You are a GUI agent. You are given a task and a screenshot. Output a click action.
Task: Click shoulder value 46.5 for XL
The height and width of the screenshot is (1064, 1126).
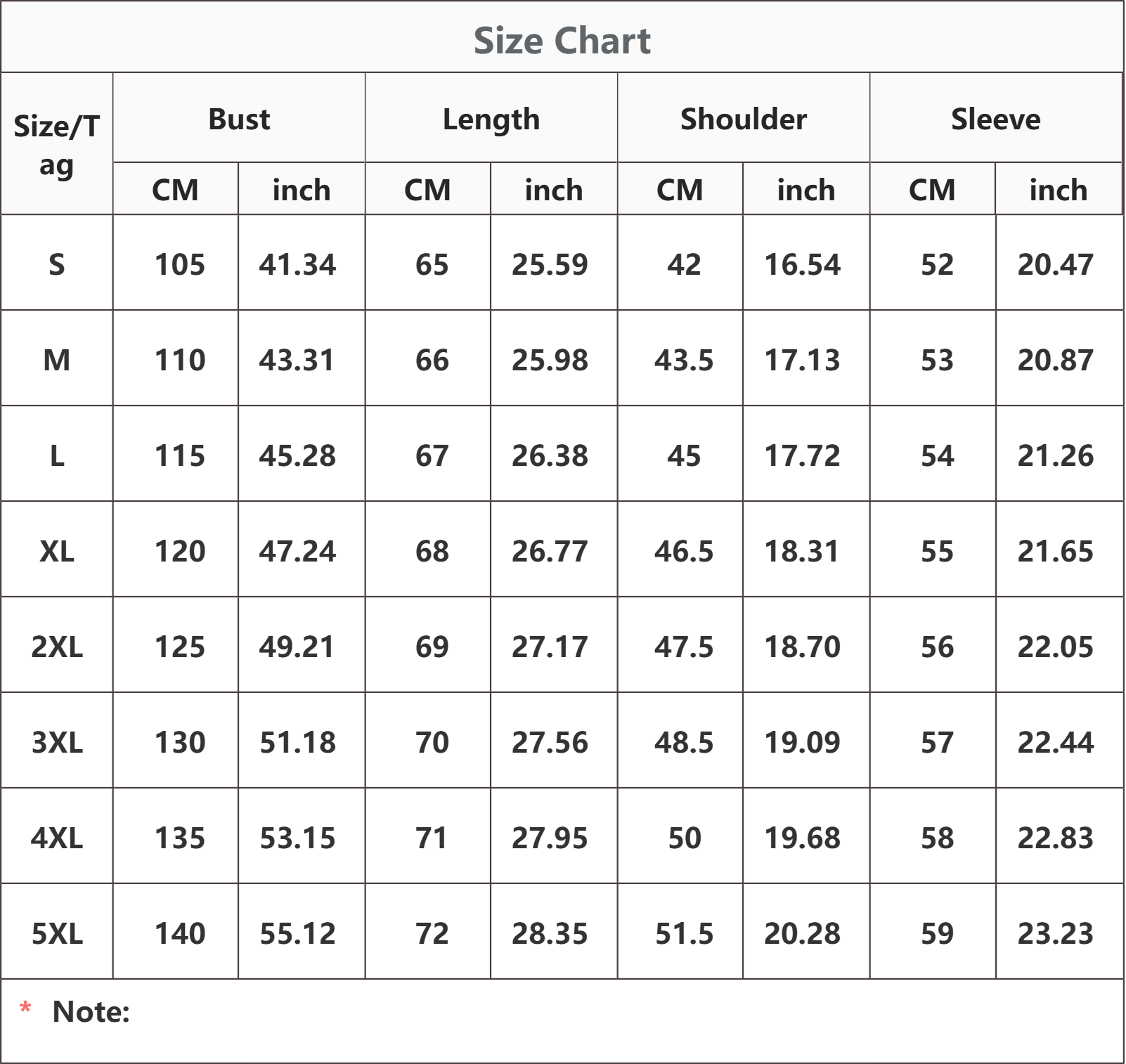tap(683, 551)
